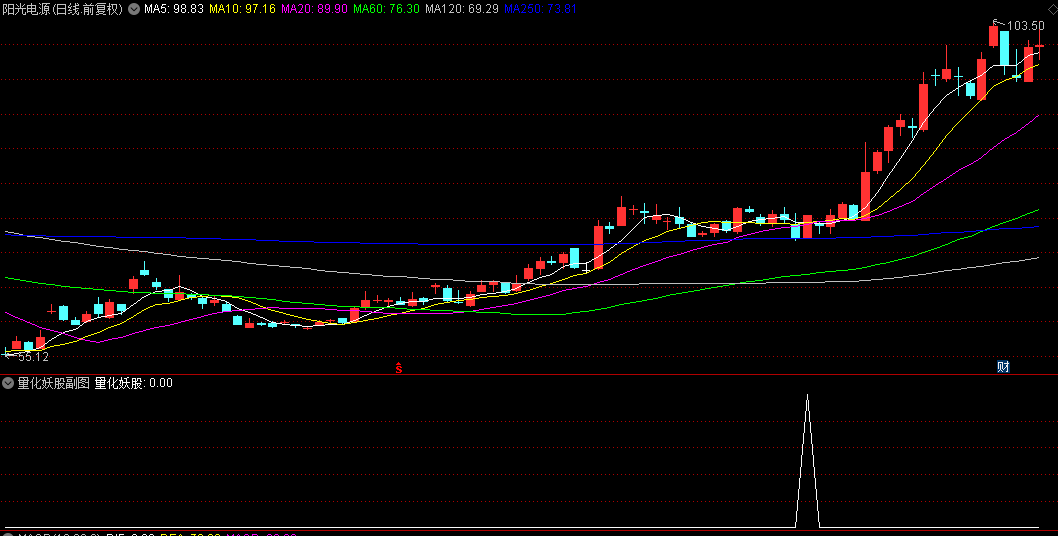Click the blue MA250: 73.81 label
1058x536 pixels.
coord(540,9)
